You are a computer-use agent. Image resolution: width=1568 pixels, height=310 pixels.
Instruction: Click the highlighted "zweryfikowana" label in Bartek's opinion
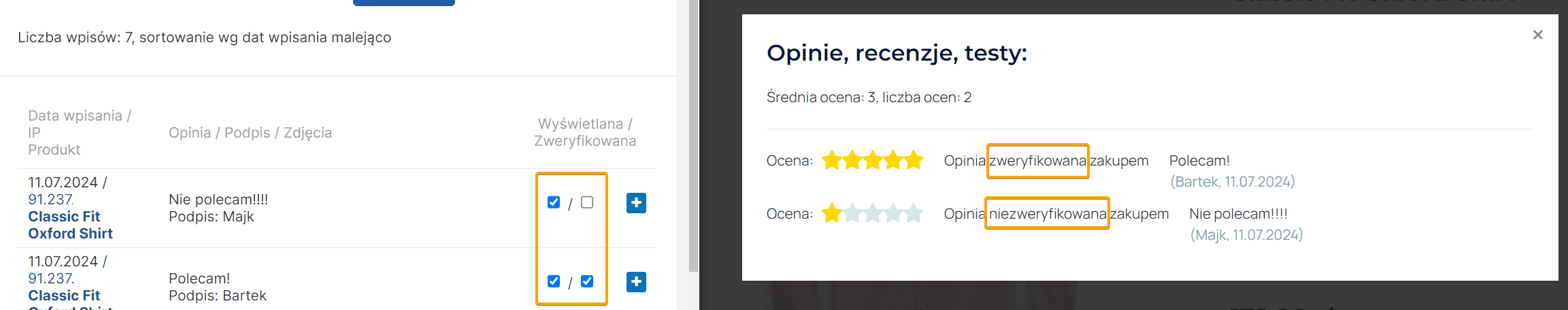[1037, 161]
